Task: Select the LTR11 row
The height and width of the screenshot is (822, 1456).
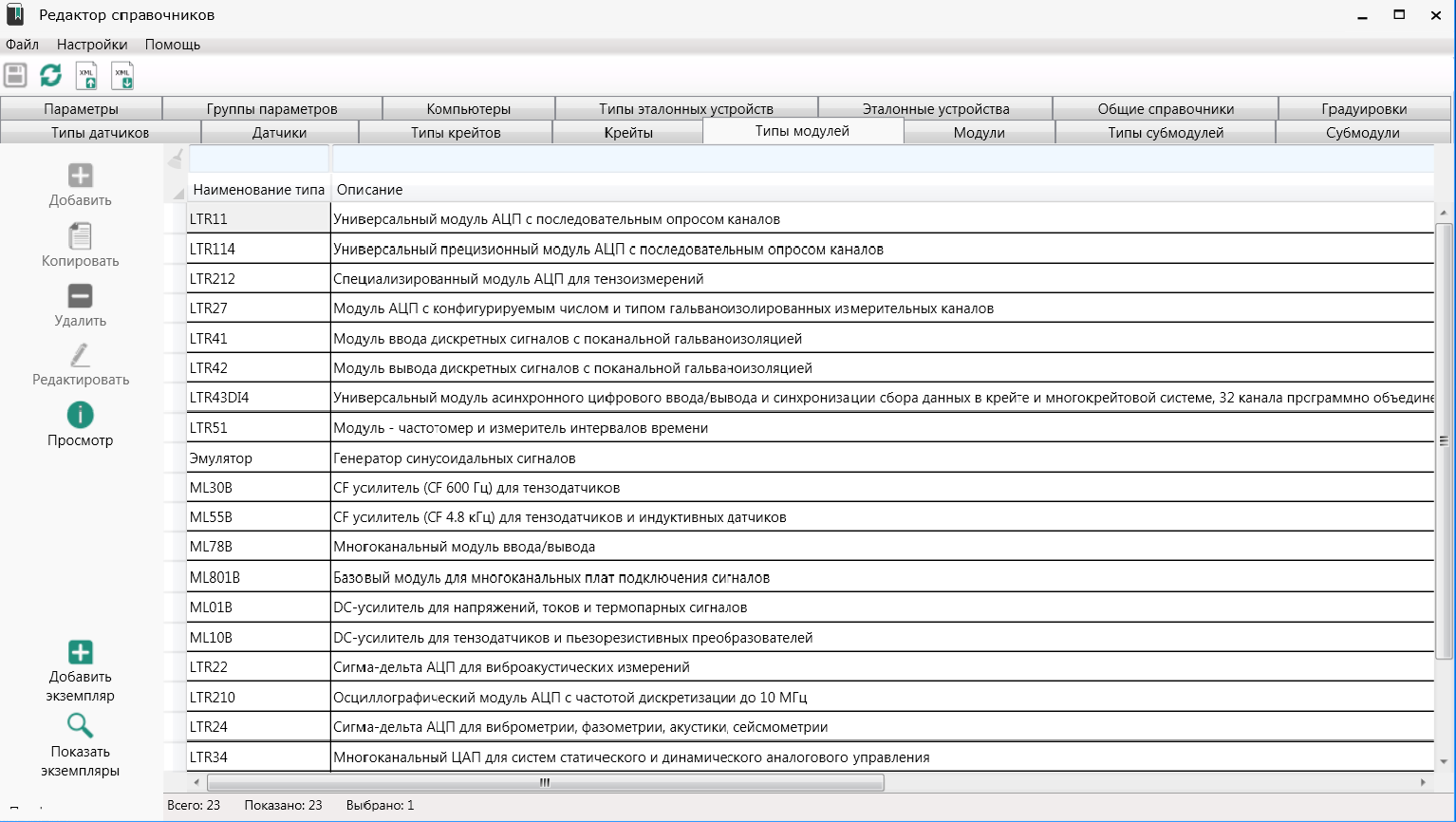Action: [811, 219]
